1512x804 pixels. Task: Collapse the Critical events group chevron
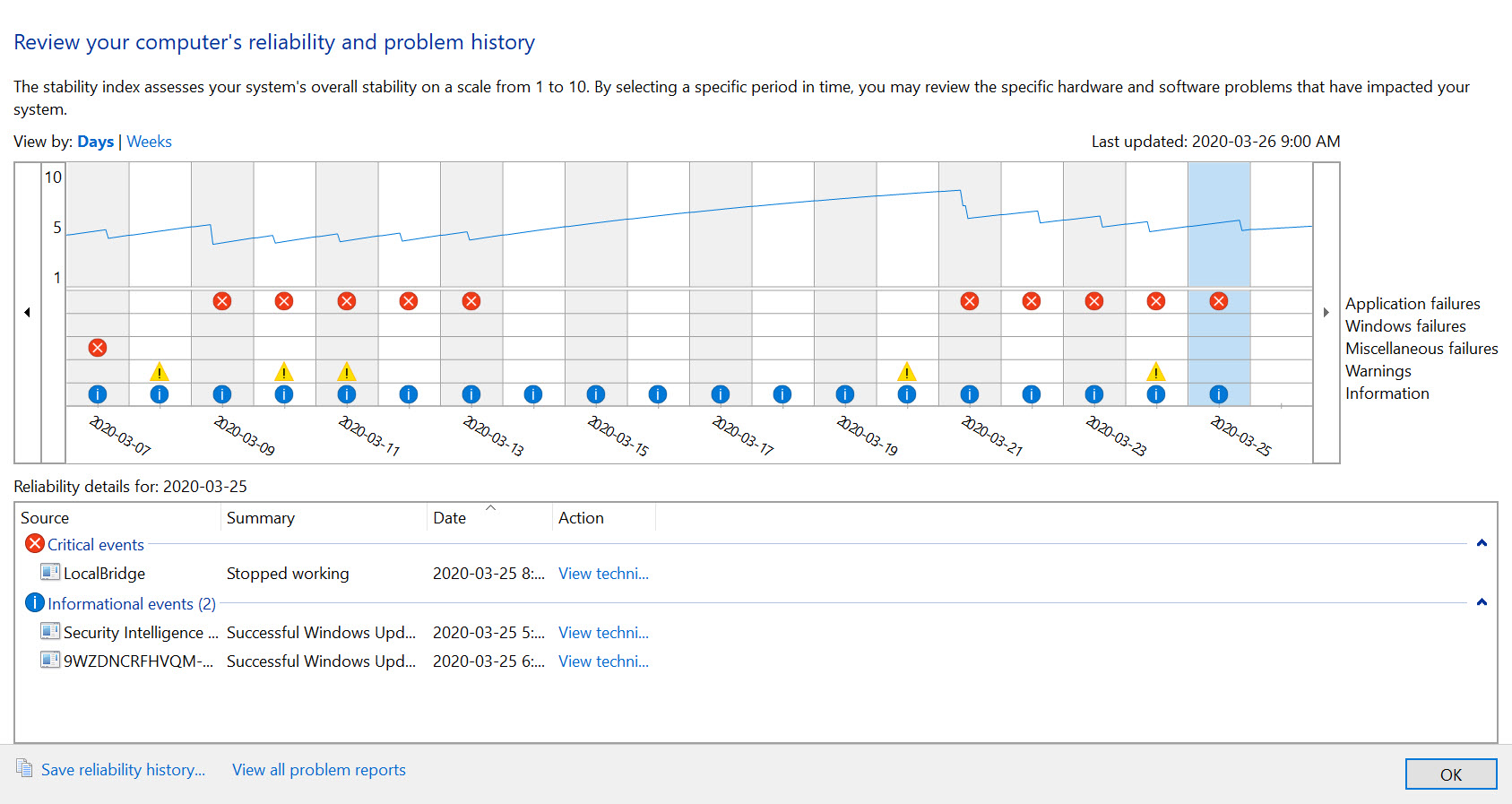[1482, 543]
